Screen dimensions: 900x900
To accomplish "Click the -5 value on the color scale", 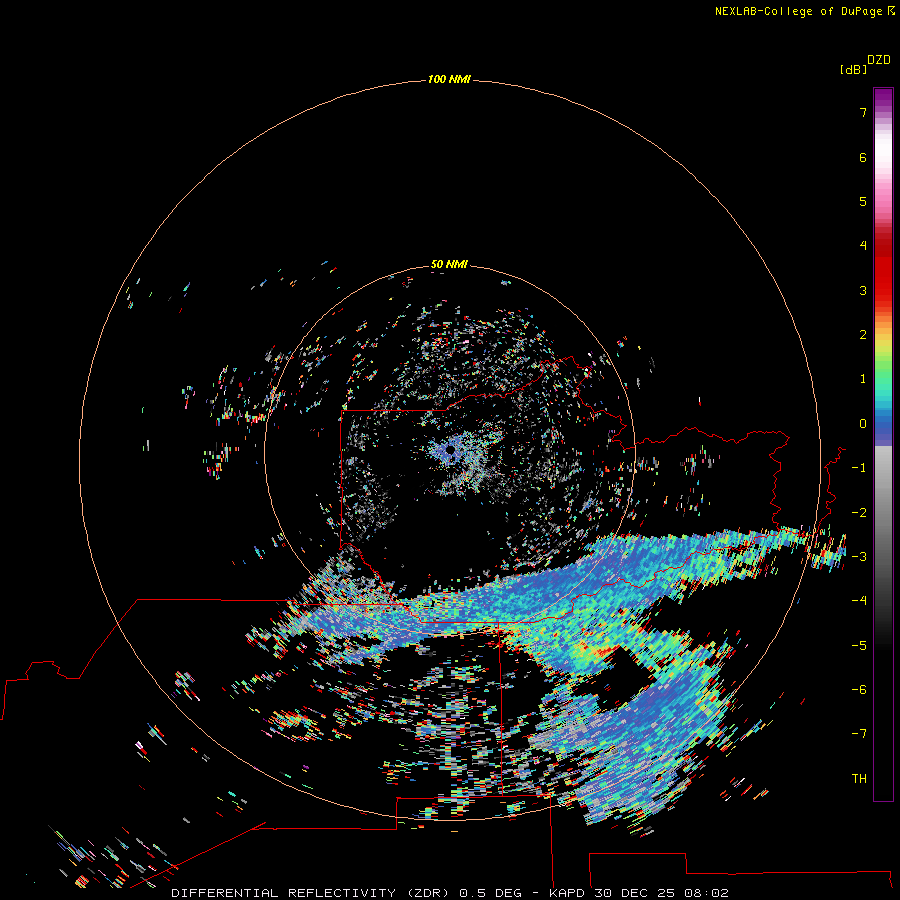I will pyautogui.click(x=859, y=646).
